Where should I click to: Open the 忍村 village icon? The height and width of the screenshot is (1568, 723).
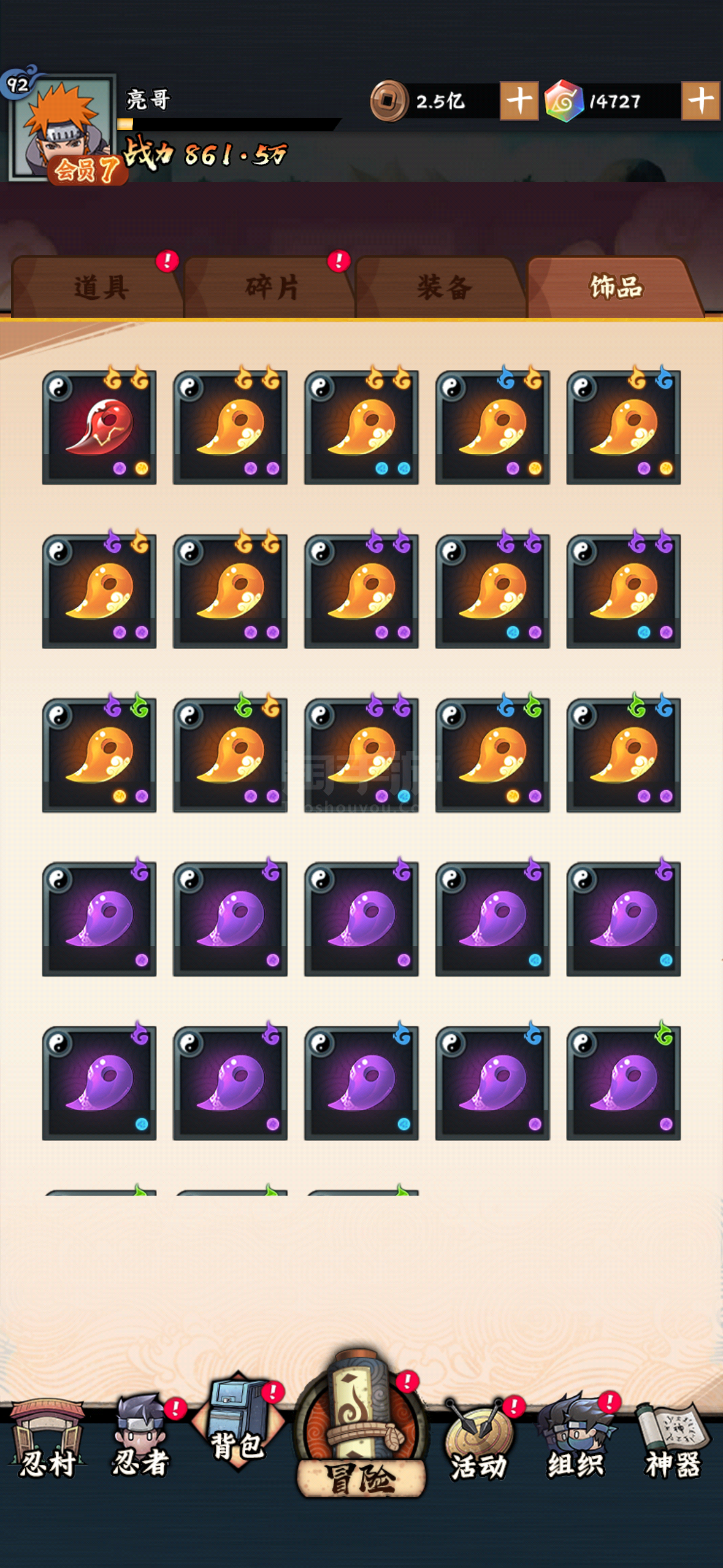point(47,1439)
